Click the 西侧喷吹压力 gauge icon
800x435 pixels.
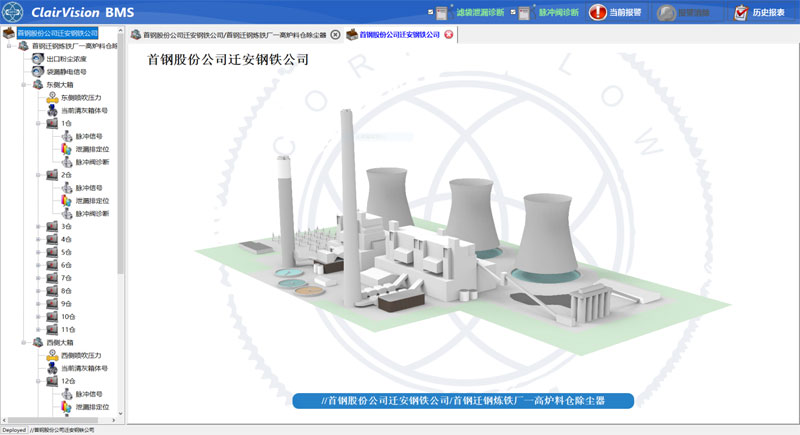pos(52,355)
